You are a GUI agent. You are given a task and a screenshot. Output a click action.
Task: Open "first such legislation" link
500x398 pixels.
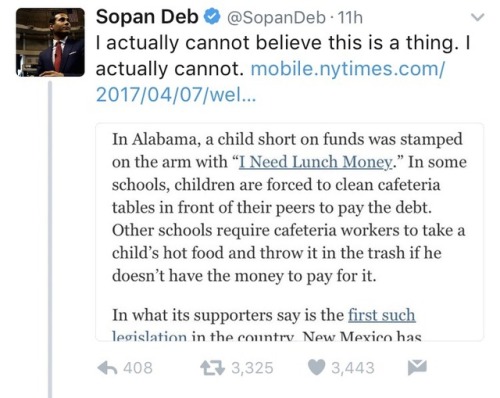click(x=382, y=315)
